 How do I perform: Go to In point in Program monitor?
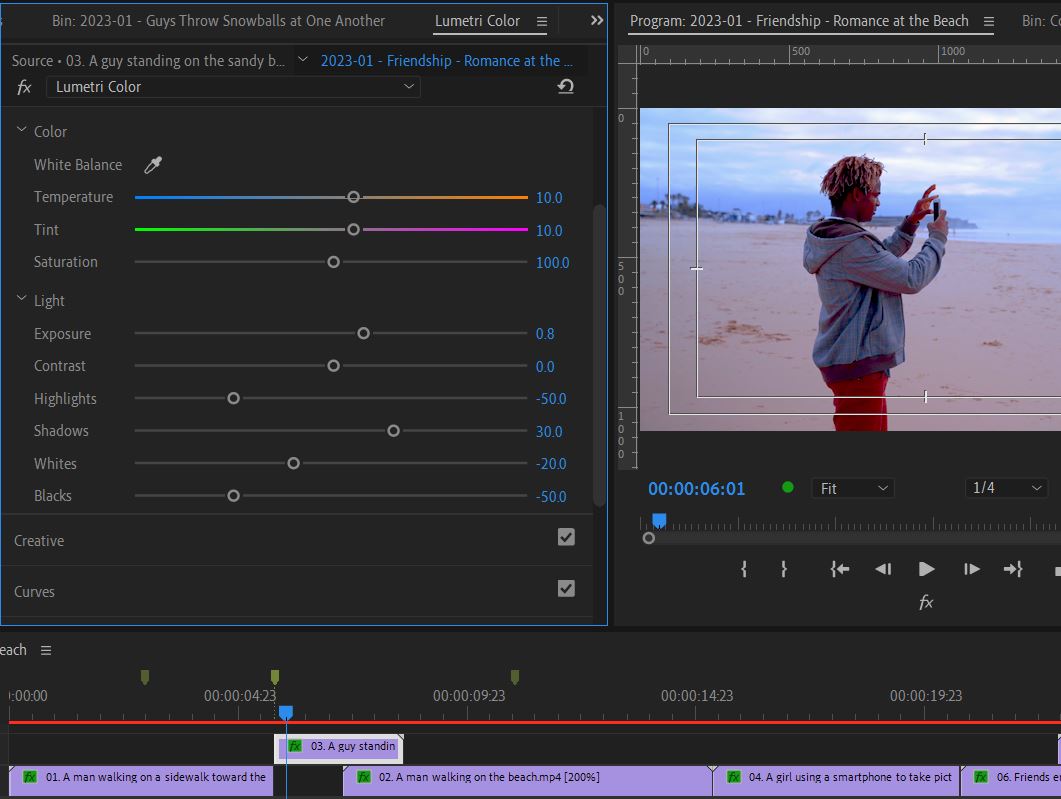tap(840, 569)
